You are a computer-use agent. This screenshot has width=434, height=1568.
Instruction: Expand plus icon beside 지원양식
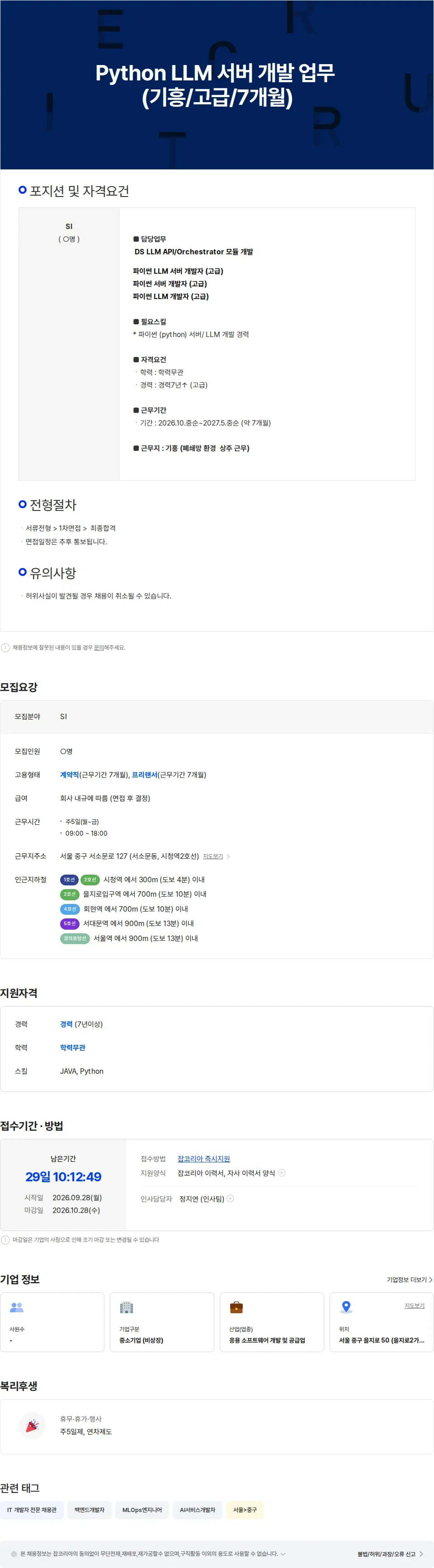[x=282, y=1173]
